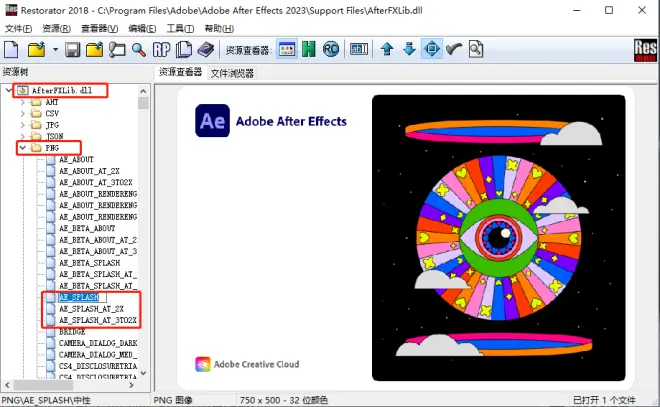This screenshot has width=660, height=407.
Task: Open the 编辑(E) menu
Action: 142,28
